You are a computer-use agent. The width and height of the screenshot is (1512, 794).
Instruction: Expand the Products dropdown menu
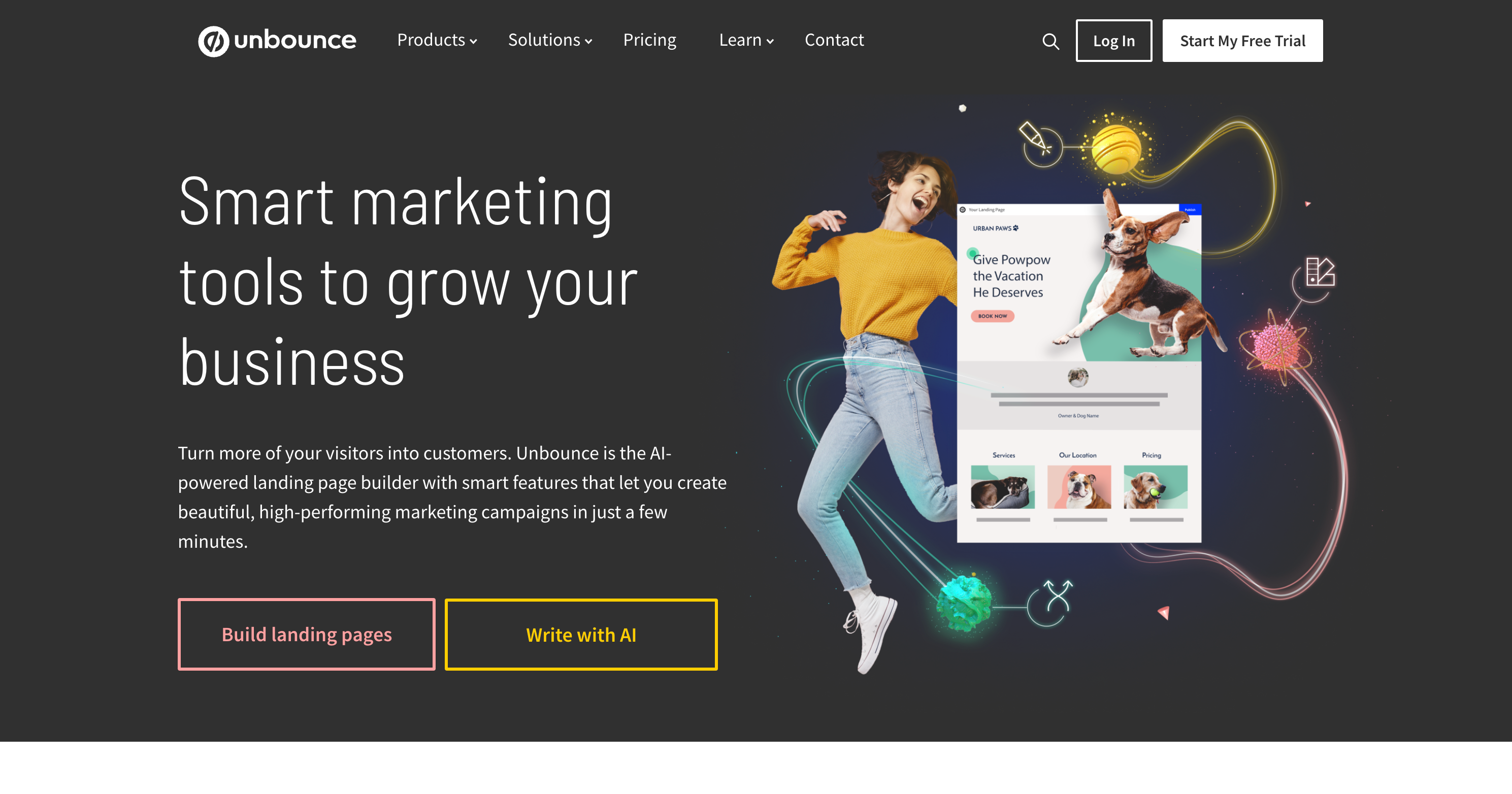(x=436, y=40)
